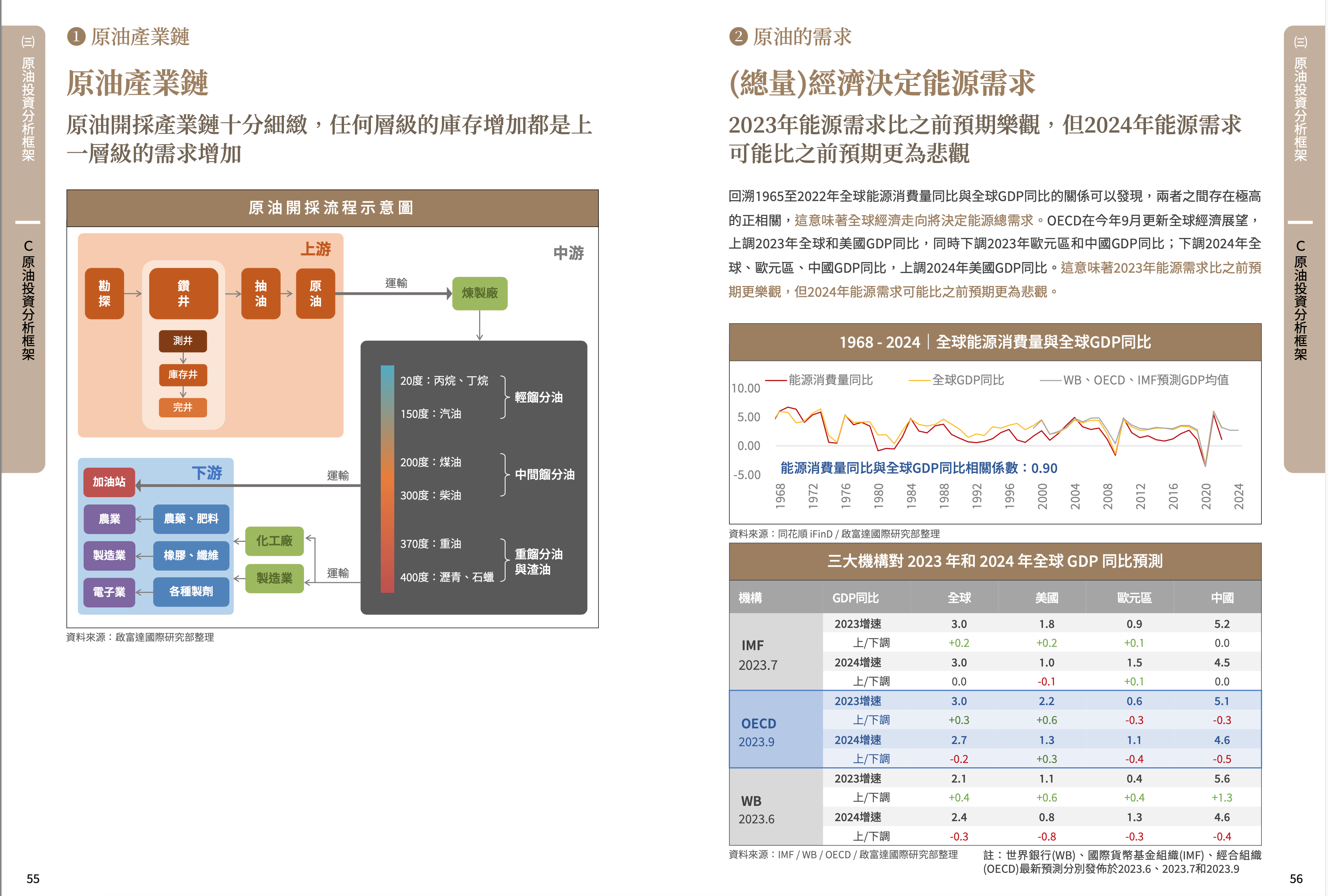Click the purple 製造業 box beside 橡膠、纖維
Image resolution: width=1328 pixels, height=896 pixels.
coord(109,555)
